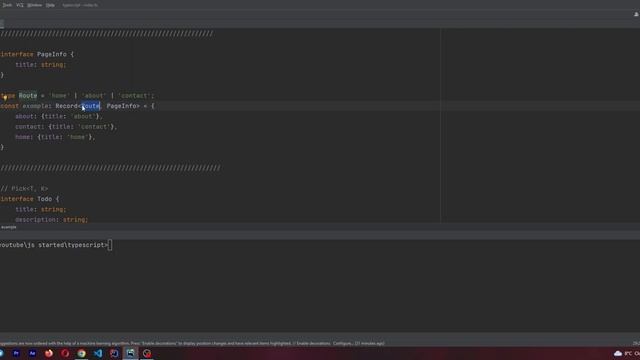Open the Help menu

[x=50, y=5]
